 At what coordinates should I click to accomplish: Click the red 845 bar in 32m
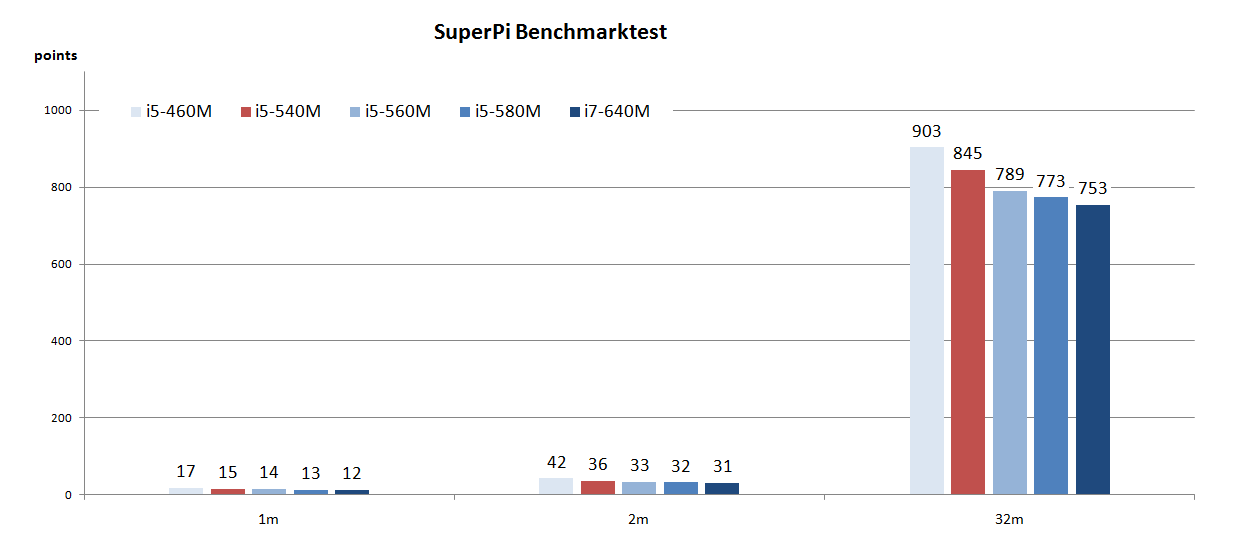click(x=968, y=332)
